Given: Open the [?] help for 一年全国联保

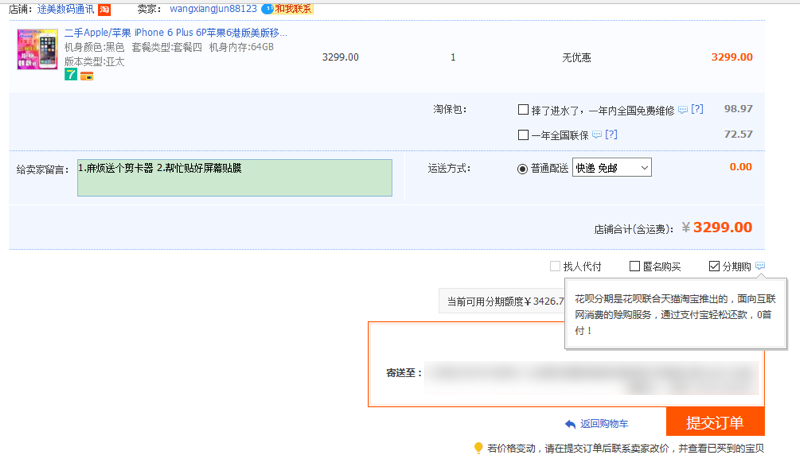Looking at the screenshot, I should coord(611,134).
